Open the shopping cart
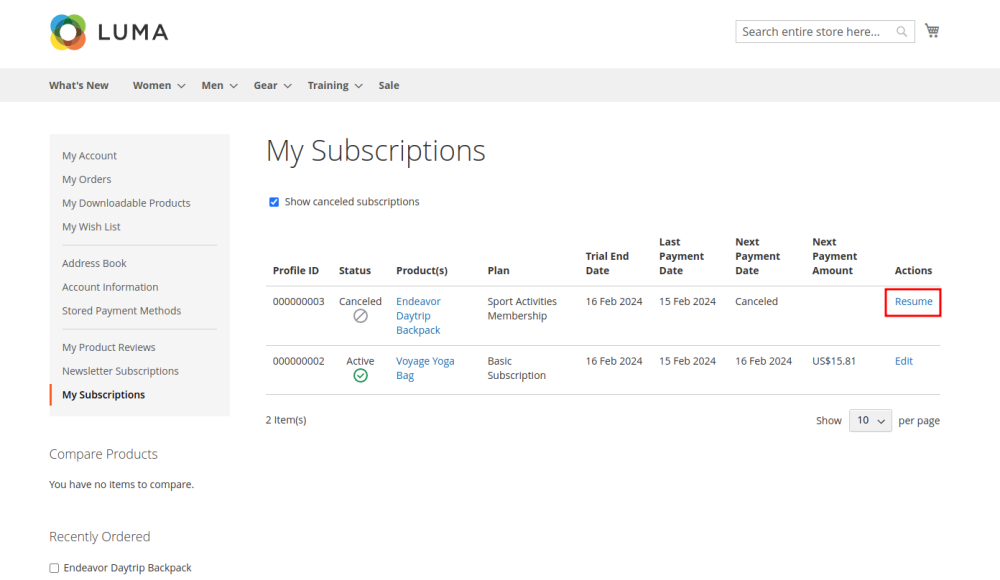Image resolution: width=1000 pixels, height=580 pixels. [932, 31]
